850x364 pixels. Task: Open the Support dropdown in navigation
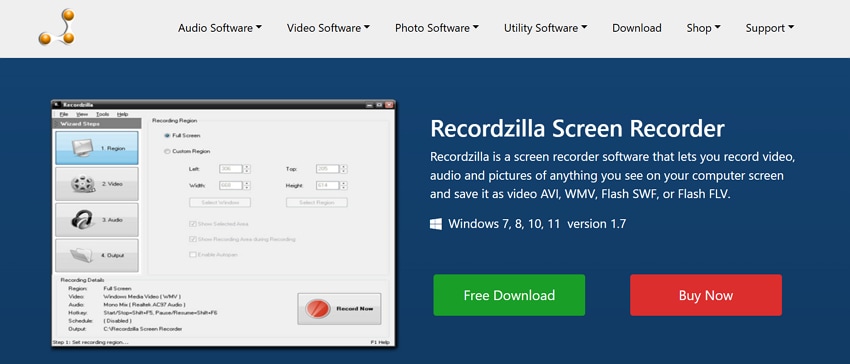pos(770,28)
